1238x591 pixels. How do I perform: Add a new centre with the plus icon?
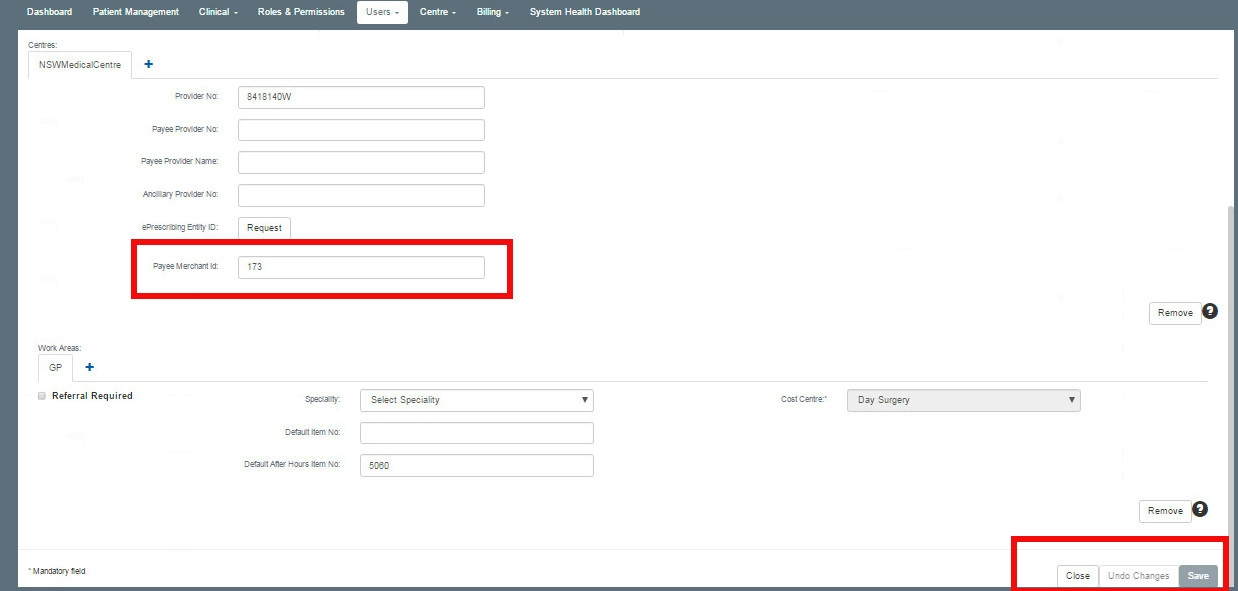click(x=148, y=63)
